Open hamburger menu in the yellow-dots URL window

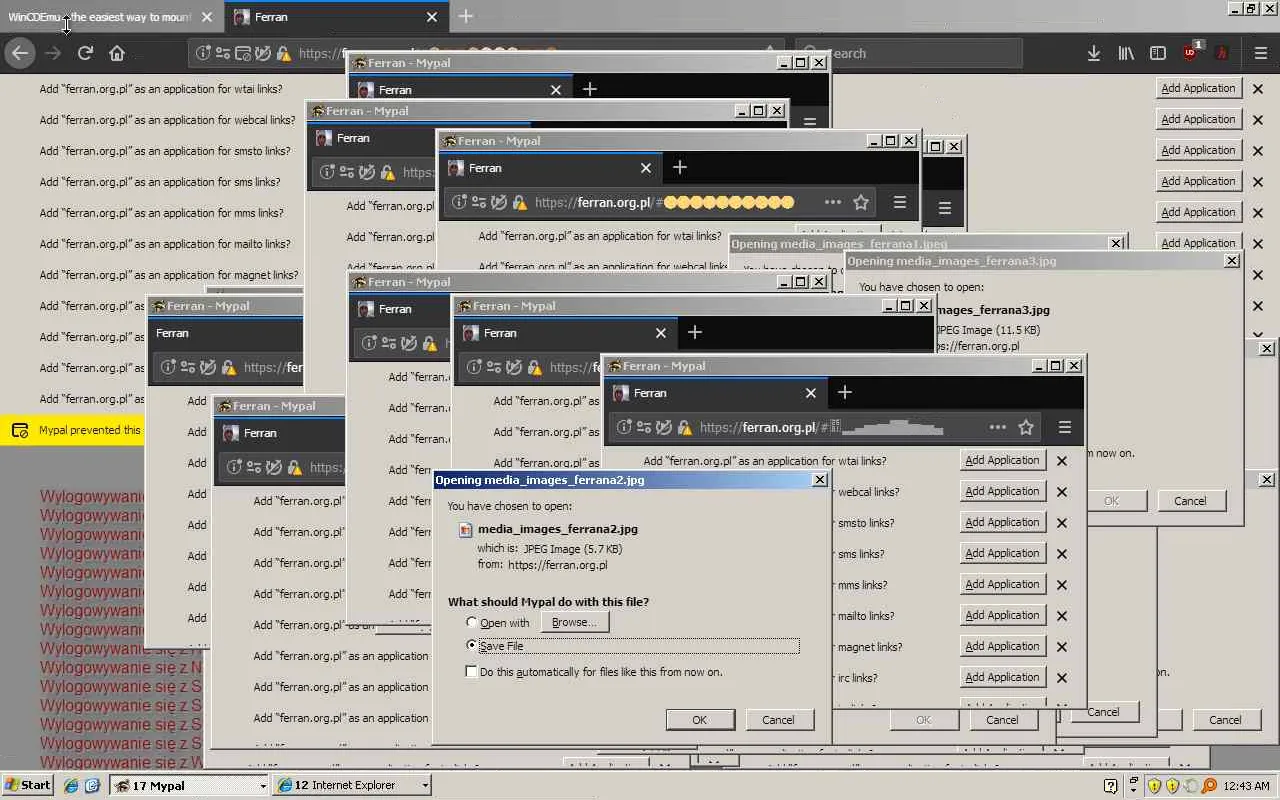[899, 202]
